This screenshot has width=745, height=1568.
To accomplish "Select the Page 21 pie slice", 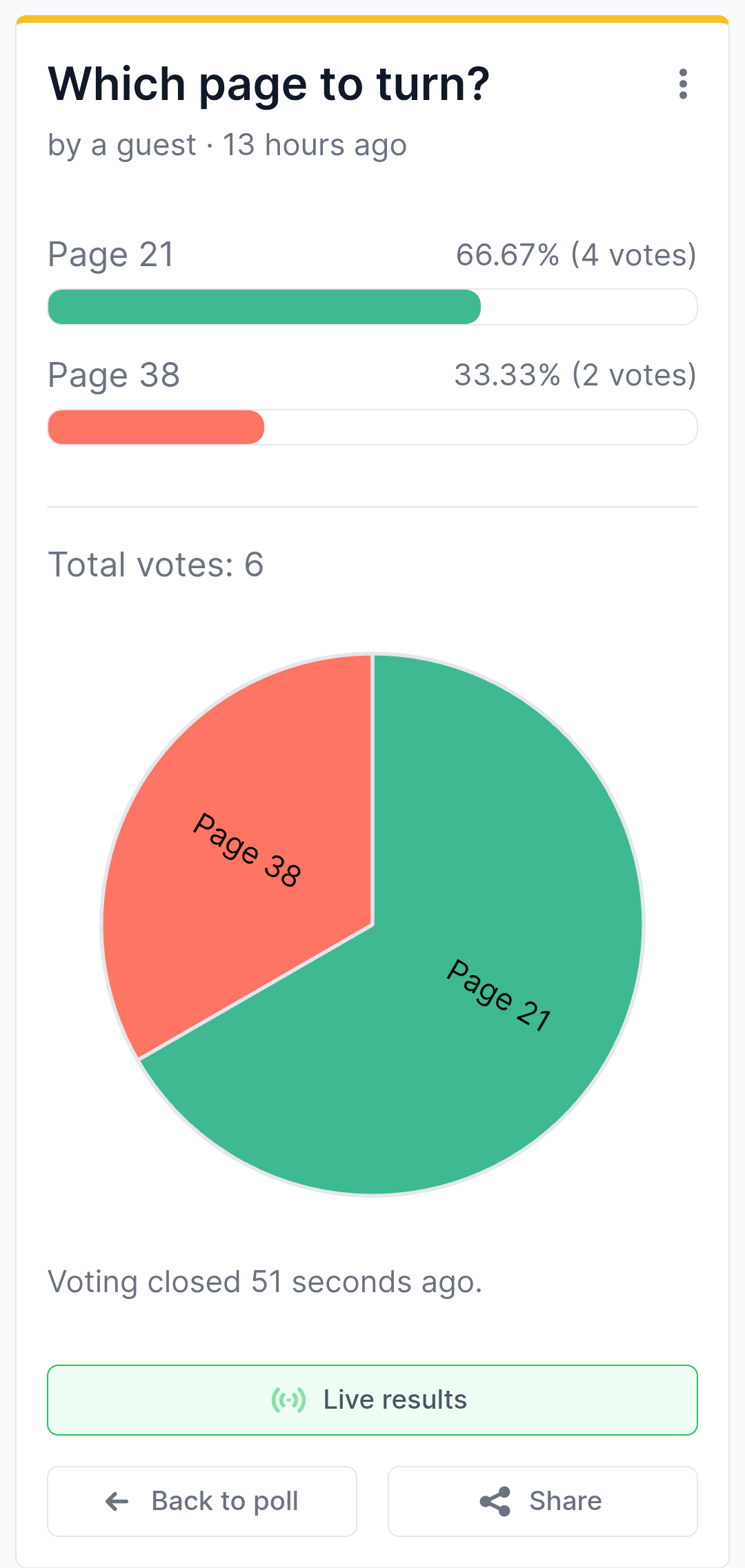I will coord(483,979).
